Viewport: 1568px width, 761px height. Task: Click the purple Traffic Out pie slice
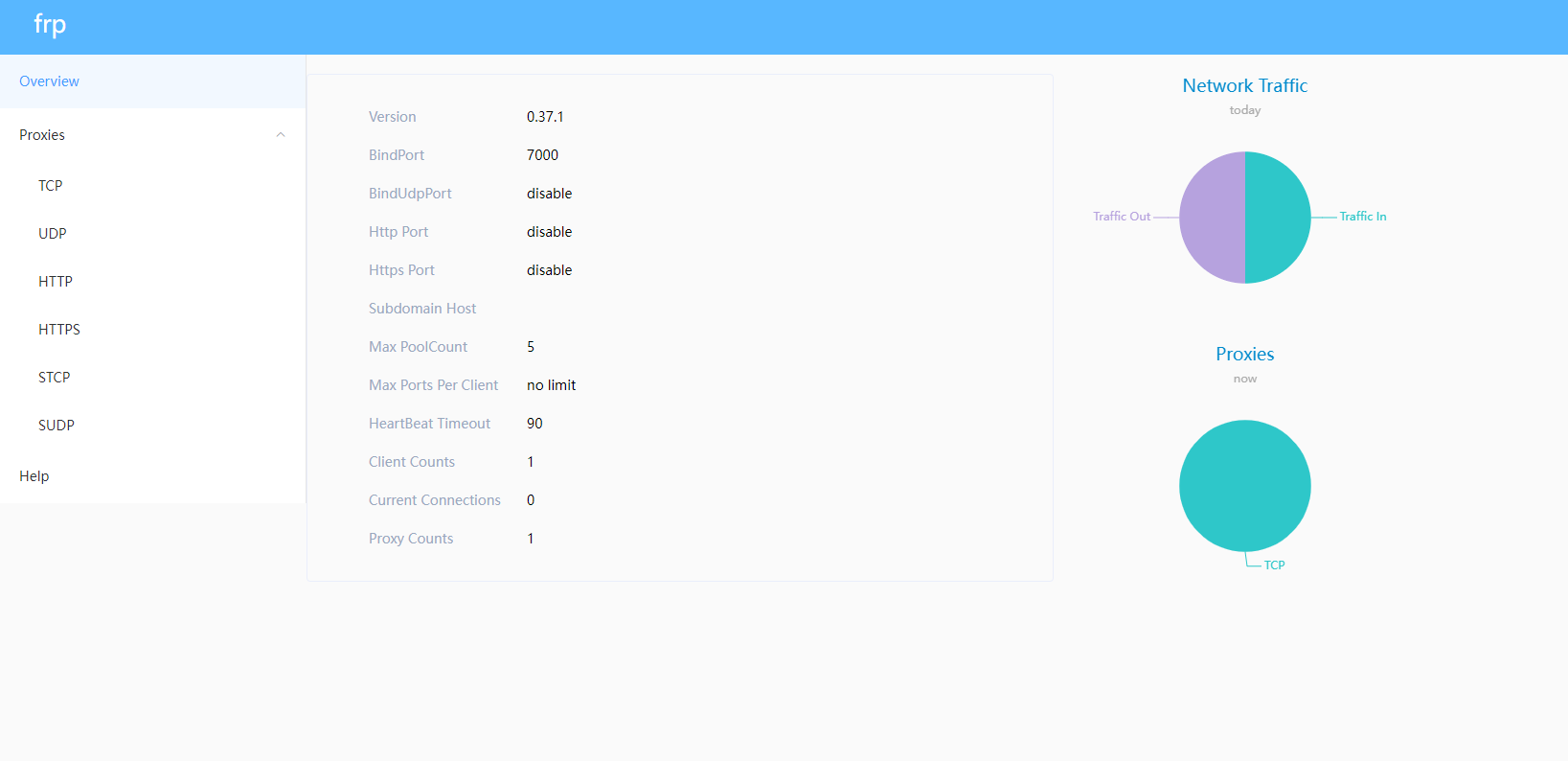pos(1212,218)
